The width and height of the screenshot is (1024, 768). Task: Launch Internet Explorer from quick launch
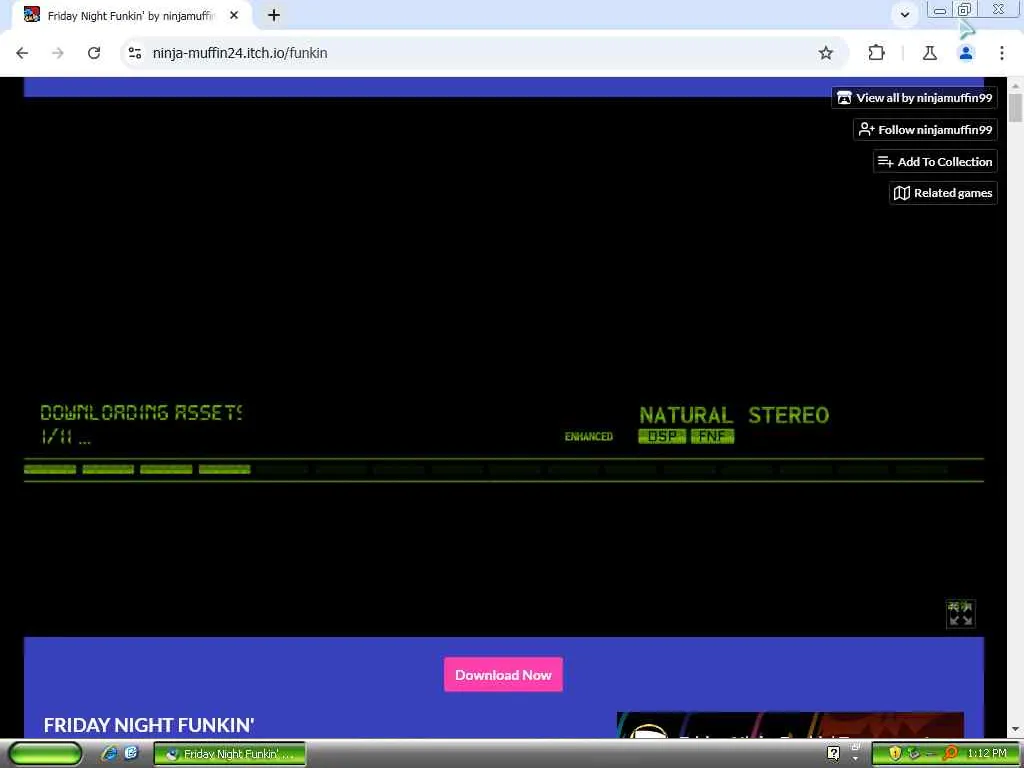pyautogui.click(x=110, y=754)
